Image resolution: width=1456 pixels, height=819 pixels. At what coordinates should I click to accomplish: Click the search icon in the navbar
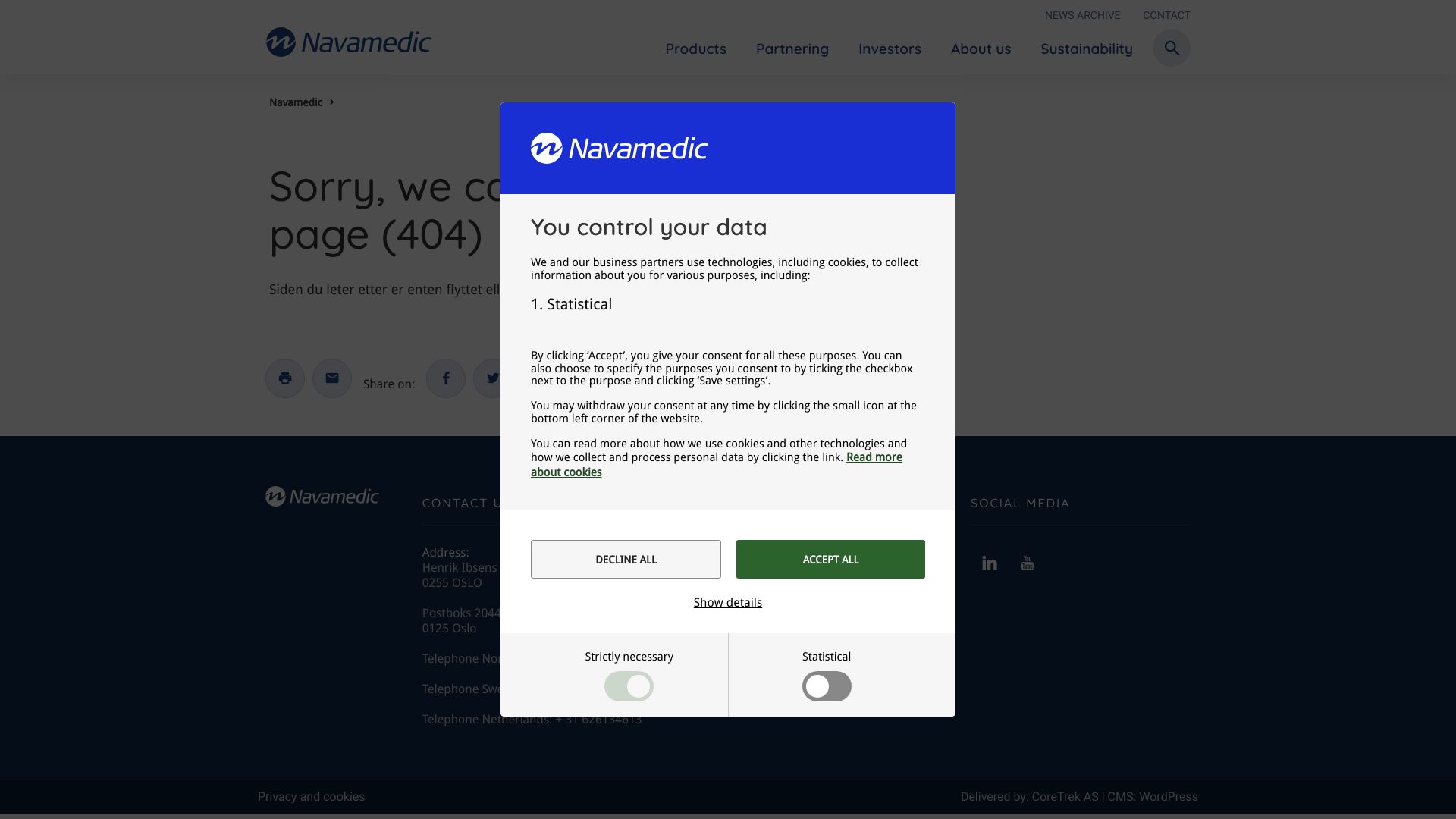[x=1171, y=47]
